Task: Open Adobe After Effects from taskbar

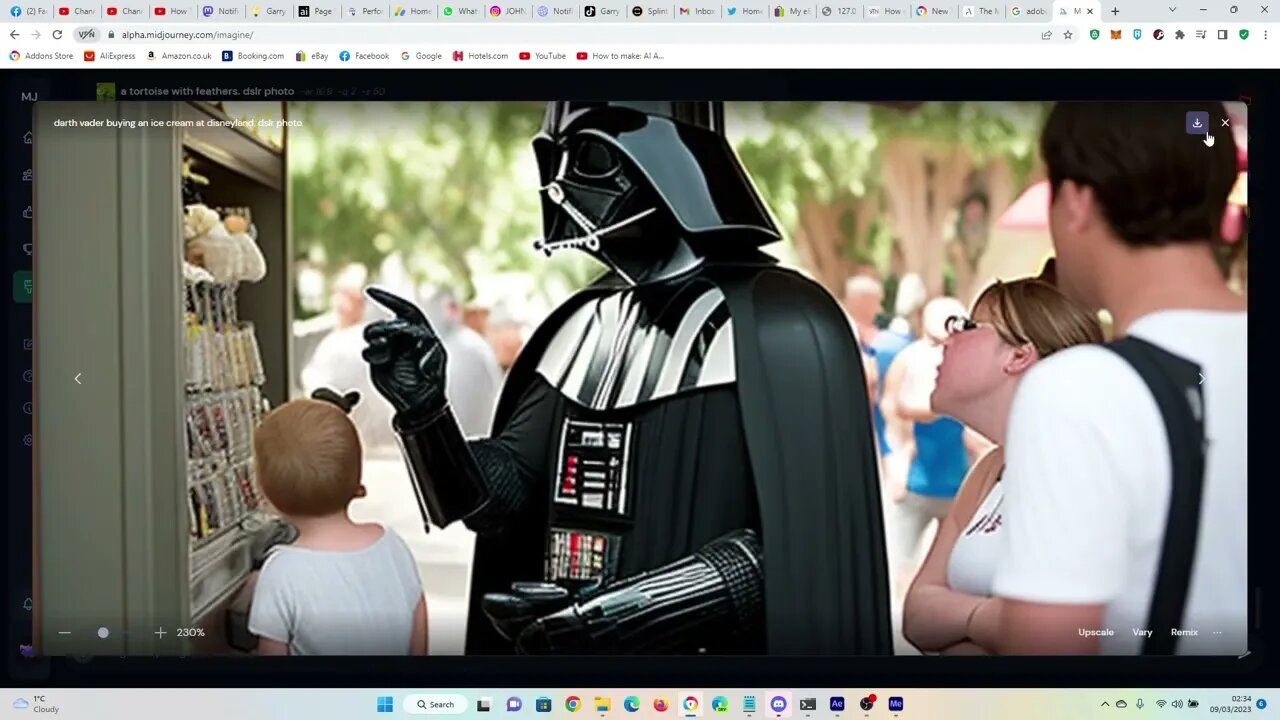Action: [837, 704]
